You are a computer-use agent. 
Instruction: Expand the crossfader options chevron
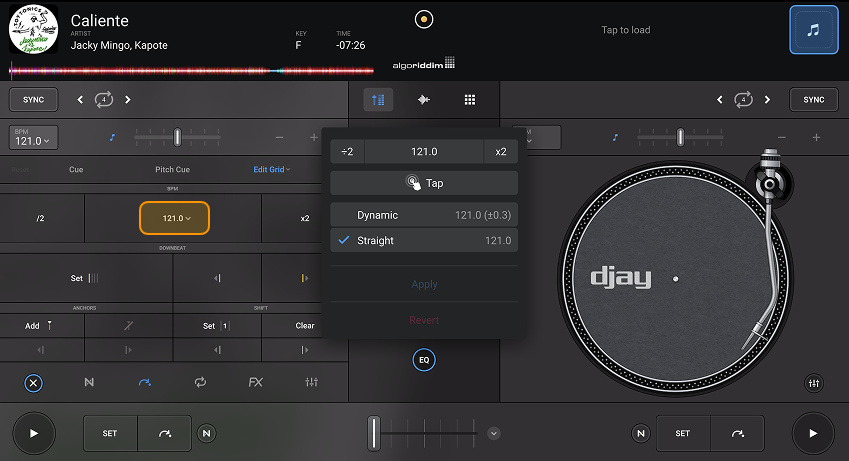[x=493, y=433]
